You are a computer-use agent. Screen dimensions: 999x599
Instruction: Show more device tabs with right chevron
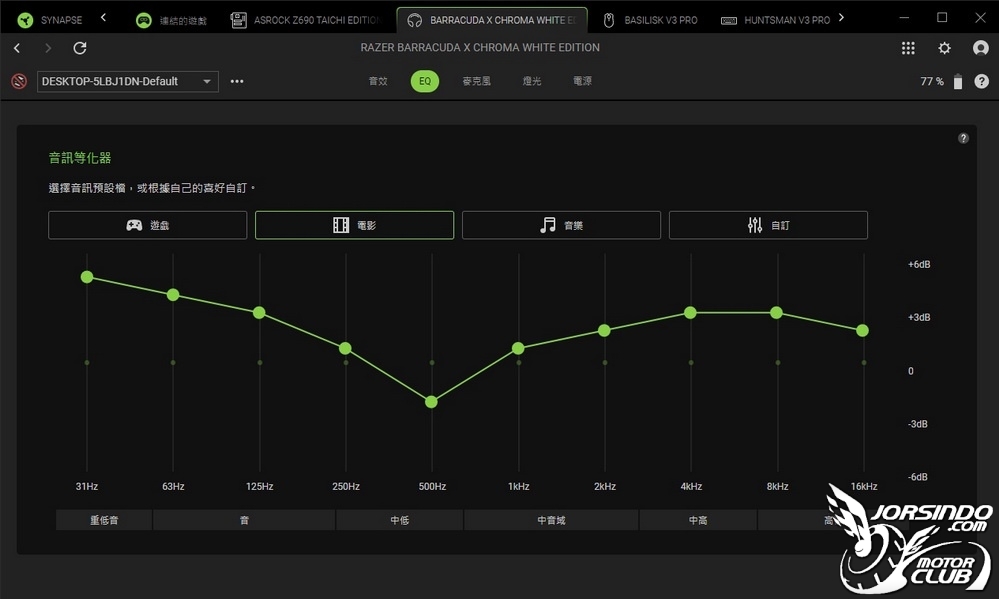click(842, 18)
